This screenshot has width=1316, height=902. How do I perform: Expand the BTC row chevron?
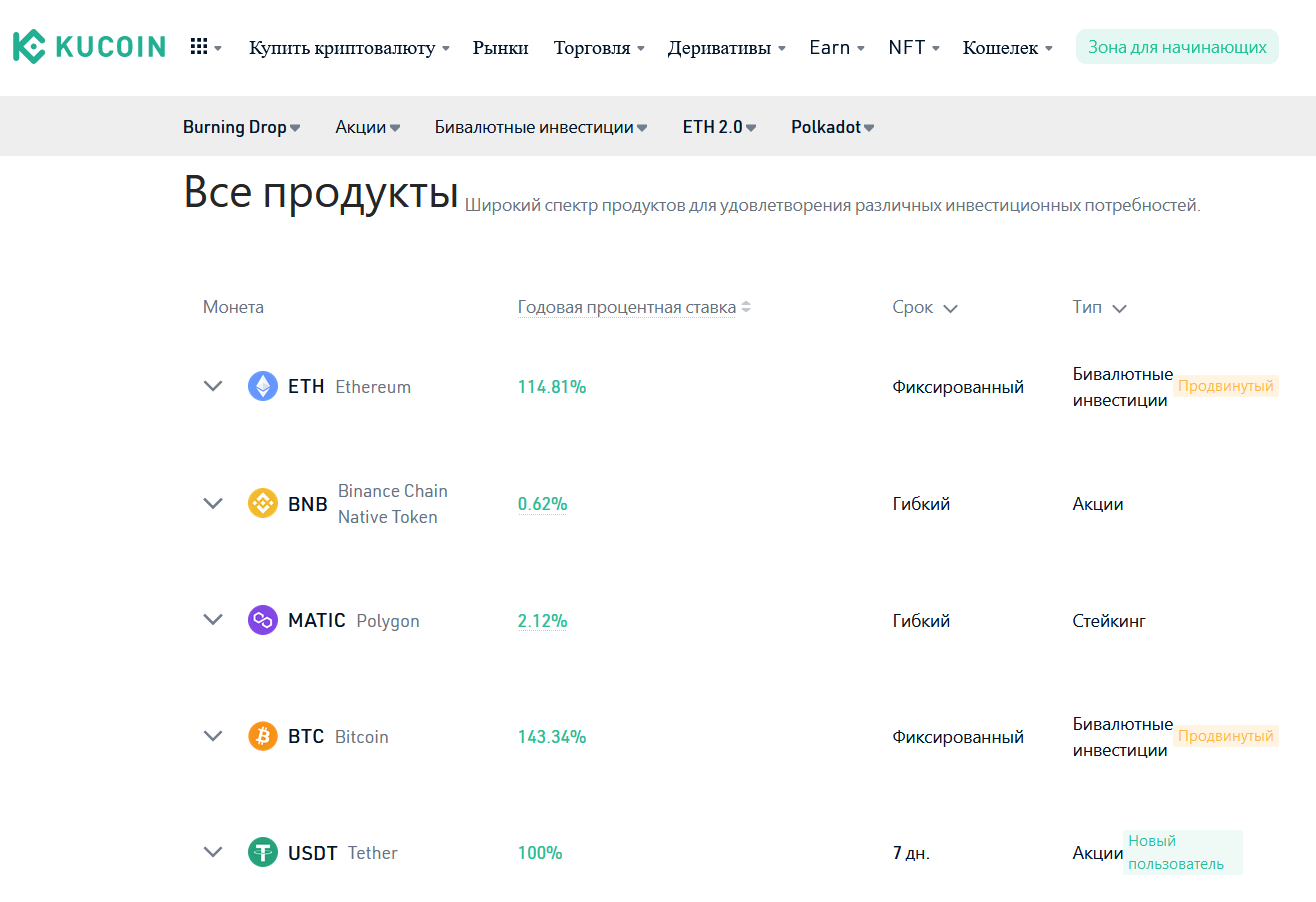pos(213,736)
